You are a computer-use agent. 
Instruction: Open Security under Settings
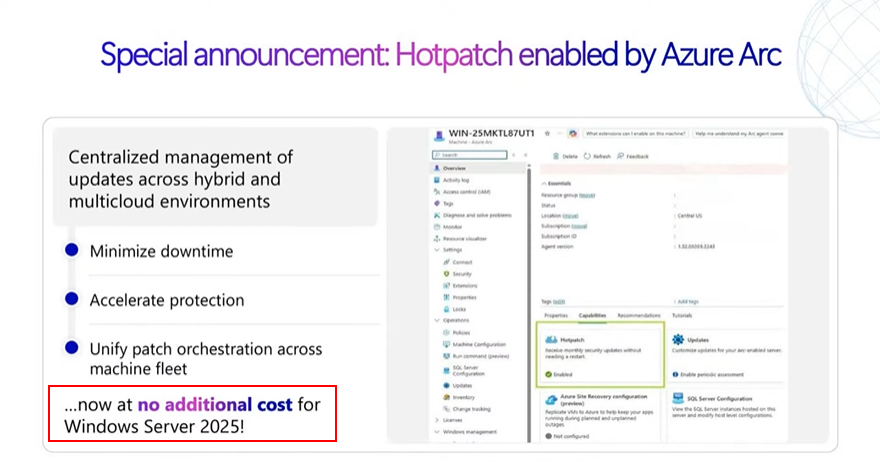pos(462,274)
